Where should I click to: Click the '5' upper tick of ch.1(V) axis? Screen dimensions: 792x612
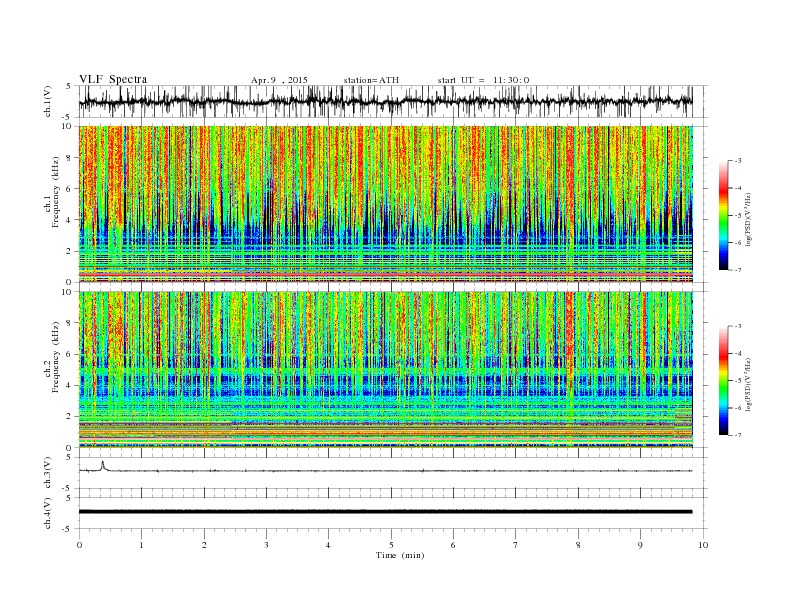click(69, 86)
